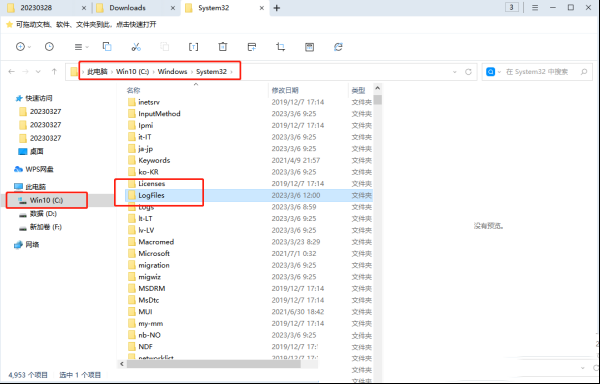The width and height of the screenshot is (600, 384).
Task: Open address bar history dropdown
Action: [x=455, y=72]
